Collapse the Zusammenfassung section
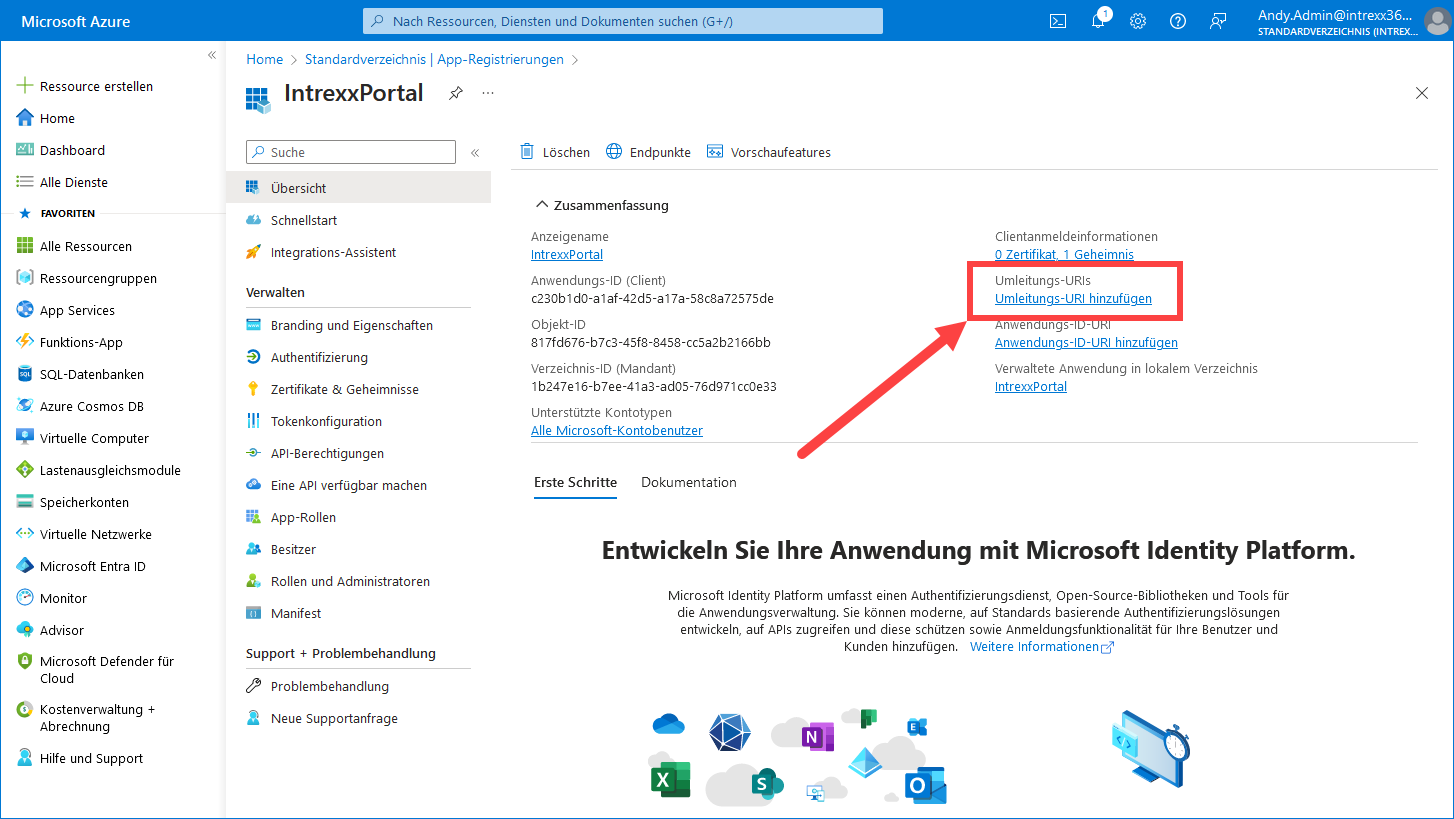 543,205
